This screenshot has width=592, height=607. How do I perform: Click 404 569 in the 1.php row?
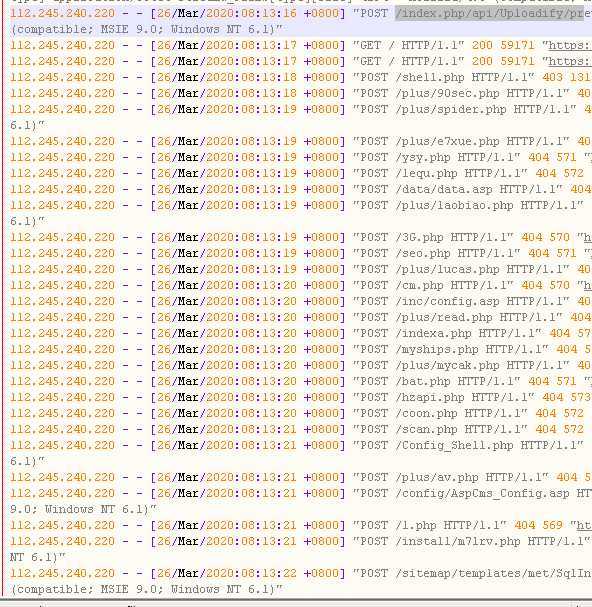(x=539, y=525)
